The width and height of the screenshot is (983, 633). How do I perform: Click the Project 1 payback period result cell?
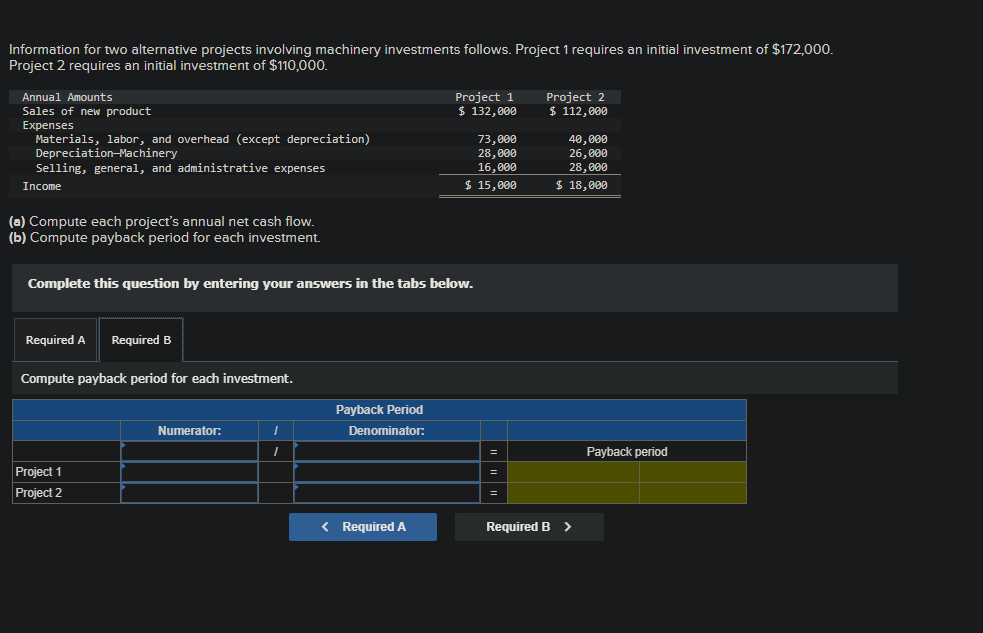[x=573, y=472]
